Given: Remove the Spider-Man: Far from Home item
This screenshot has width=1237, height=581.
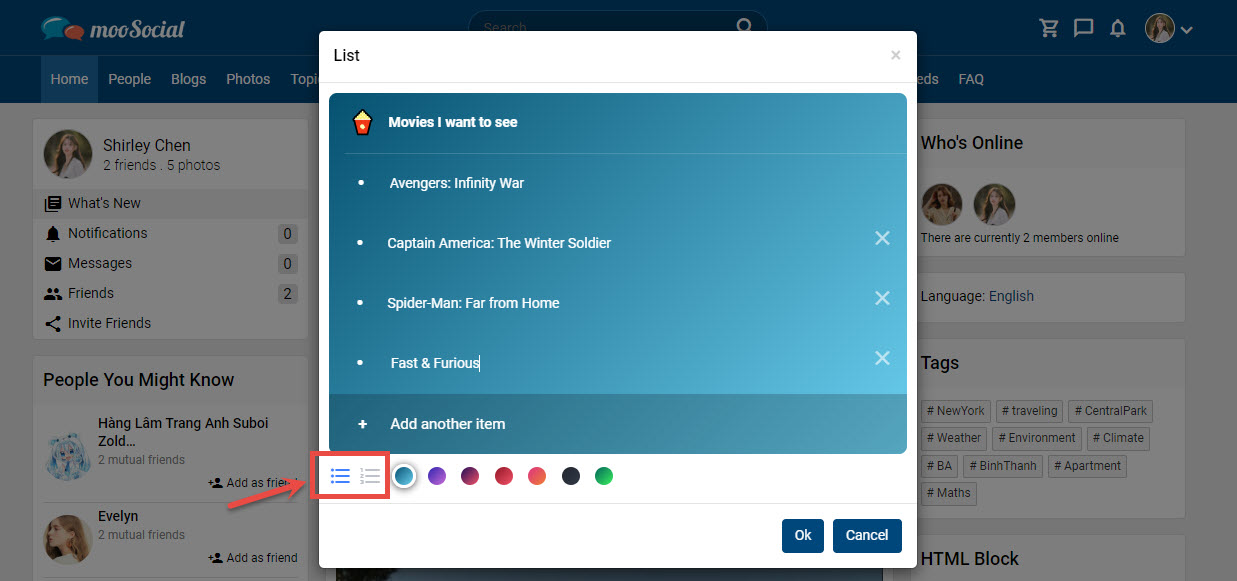Looking at the screenshot, I should click(x=882, y=298).
